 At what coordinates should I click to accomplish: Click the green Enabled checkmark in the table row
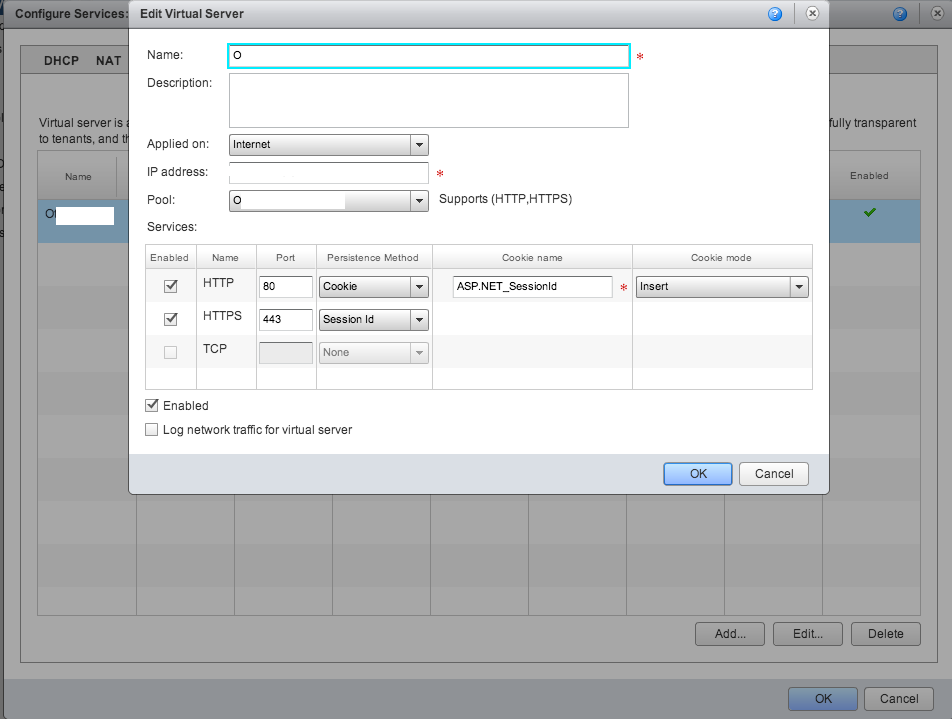(x=869, y=212)
